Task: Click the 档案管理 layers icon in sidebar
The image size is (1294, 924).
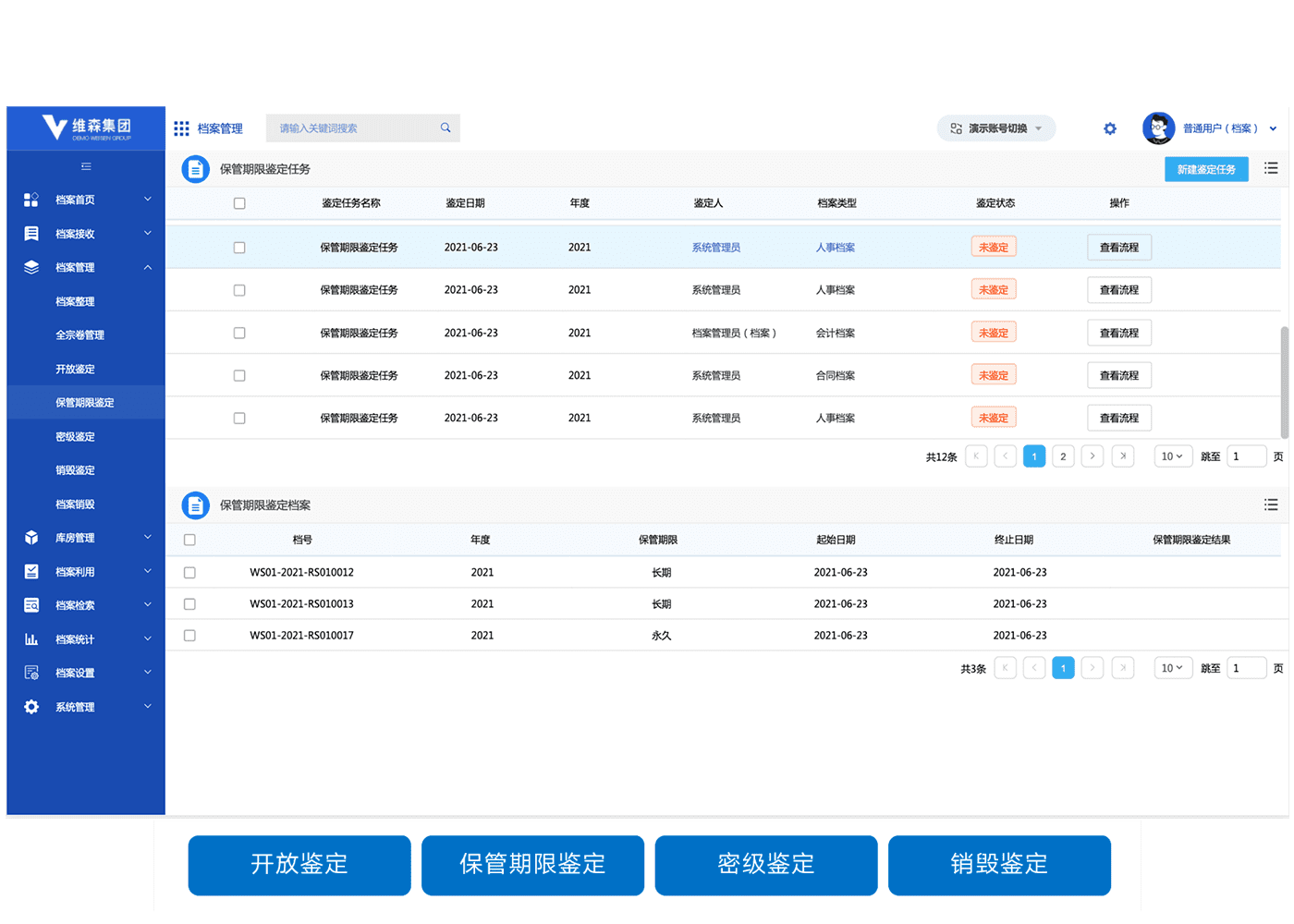Action: (x=31, y=267)
